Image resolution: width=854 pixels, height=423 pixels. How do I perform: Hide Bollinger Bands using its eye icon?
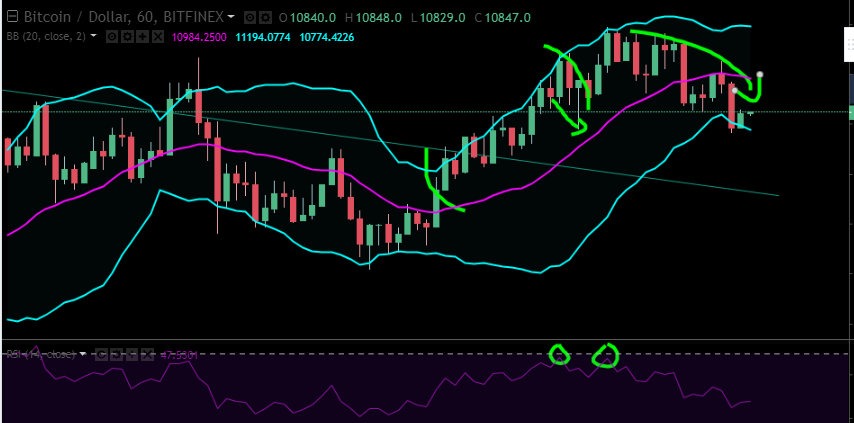coord(112,37)
